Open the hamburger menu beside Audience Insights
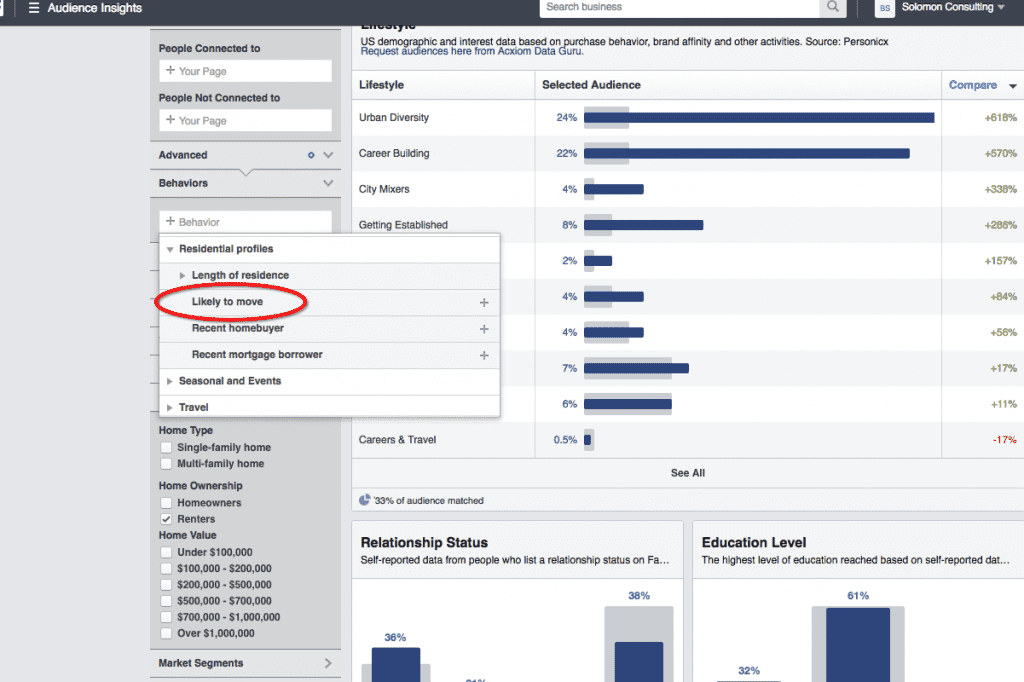Image resolution: width=1024 pixels, height=682 pixels. (34, 8)
